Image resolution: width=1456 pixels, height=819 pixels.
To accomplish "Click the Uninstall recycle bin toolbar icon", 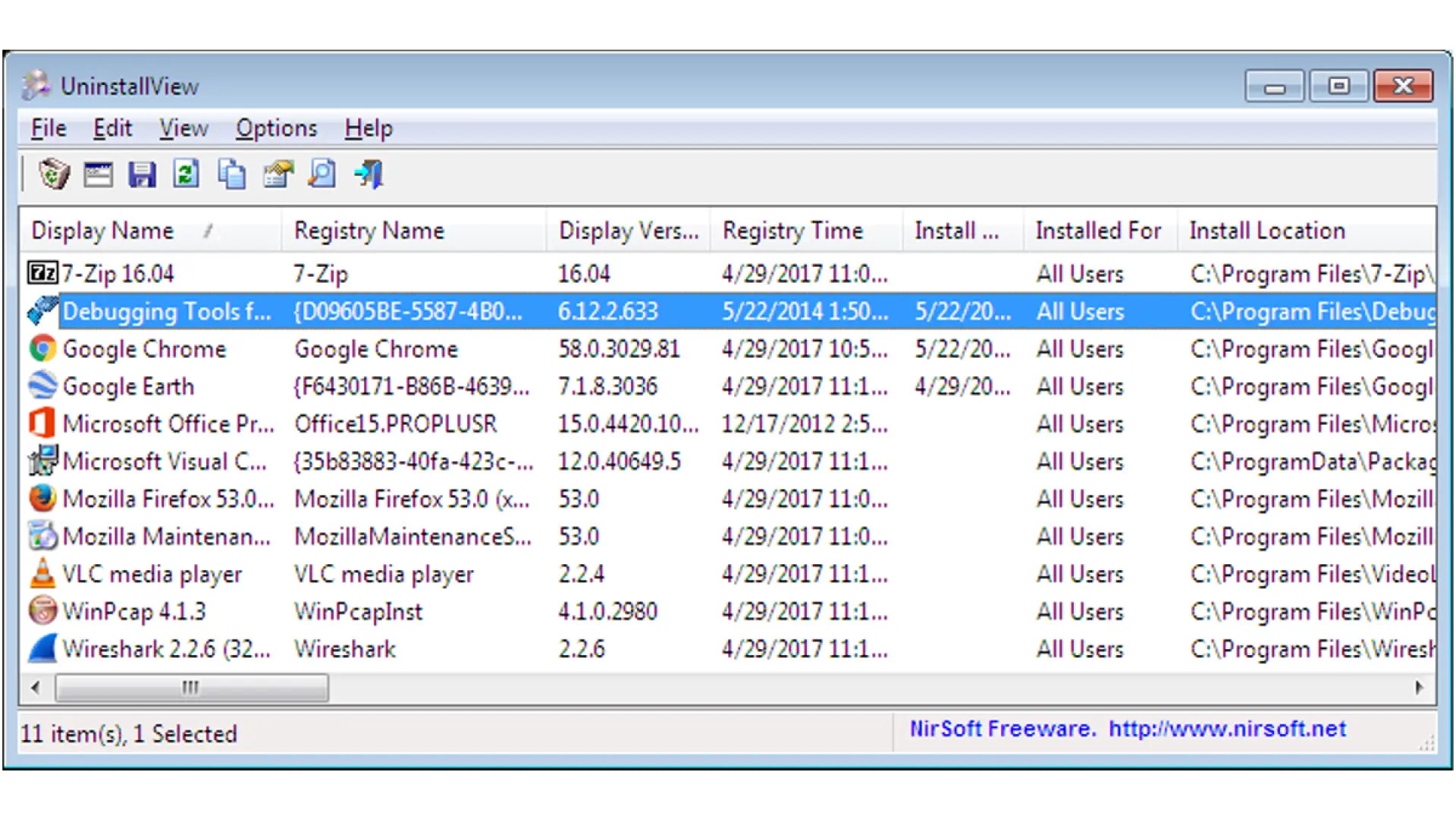I will [54, 174].
